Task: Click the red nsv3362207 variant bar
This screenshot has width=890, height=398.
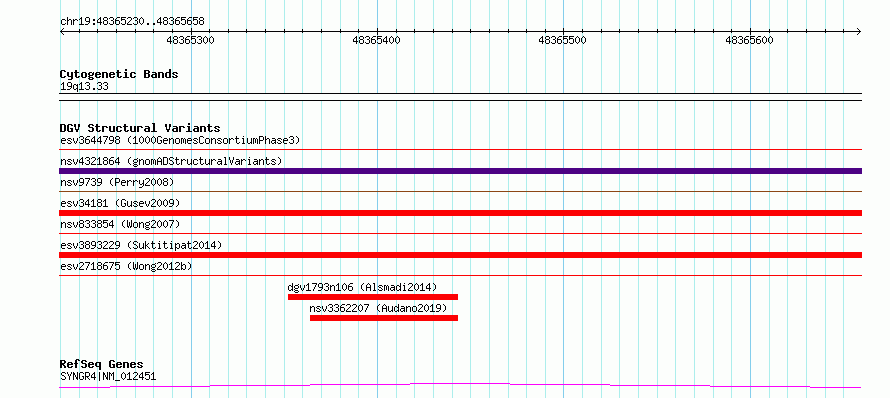Action: pos(384,318)
